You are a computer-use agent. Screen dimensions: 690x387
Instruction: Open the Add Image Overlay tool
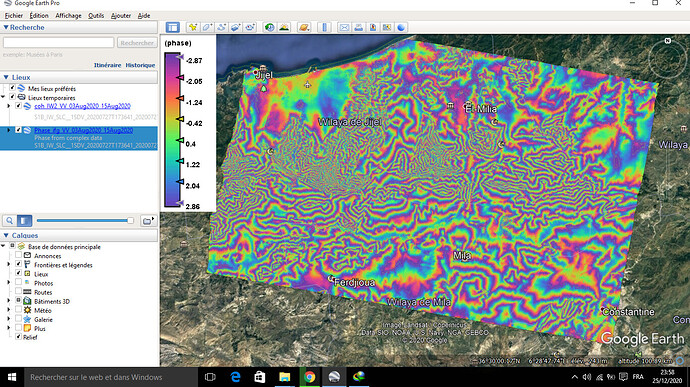(236, 27)
